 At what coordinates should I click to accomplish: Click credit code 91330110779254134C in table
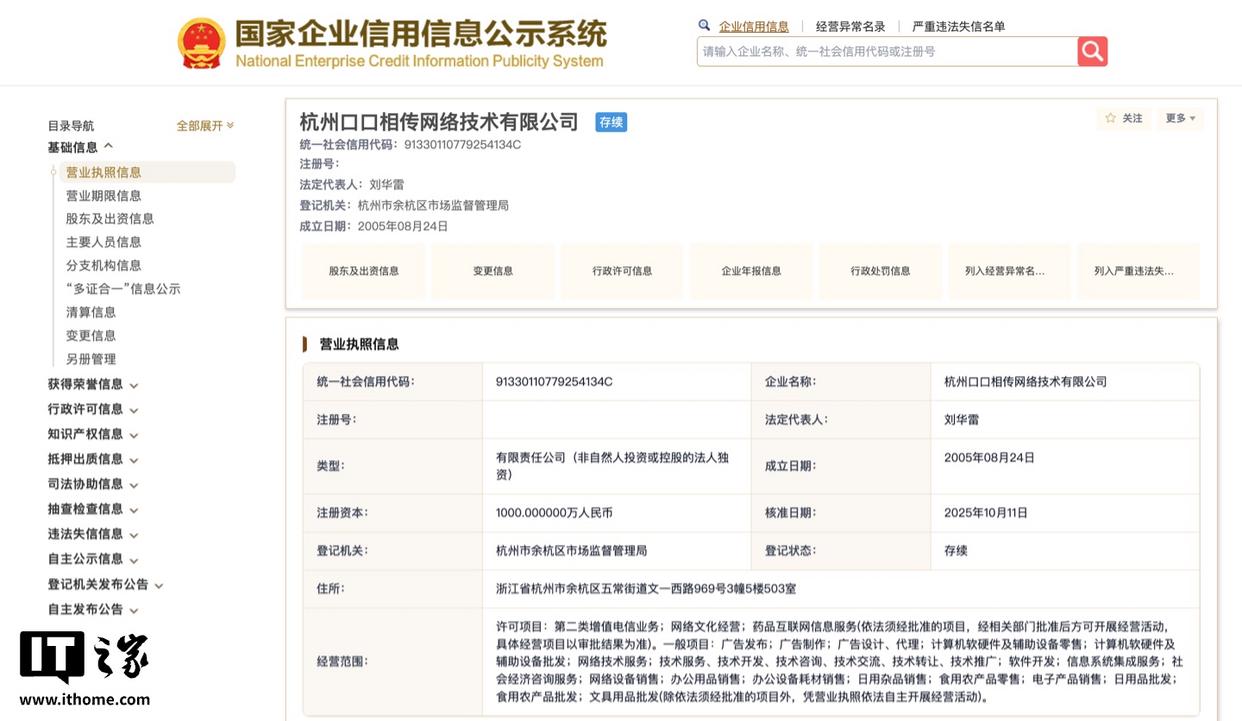tap(554, 382)
